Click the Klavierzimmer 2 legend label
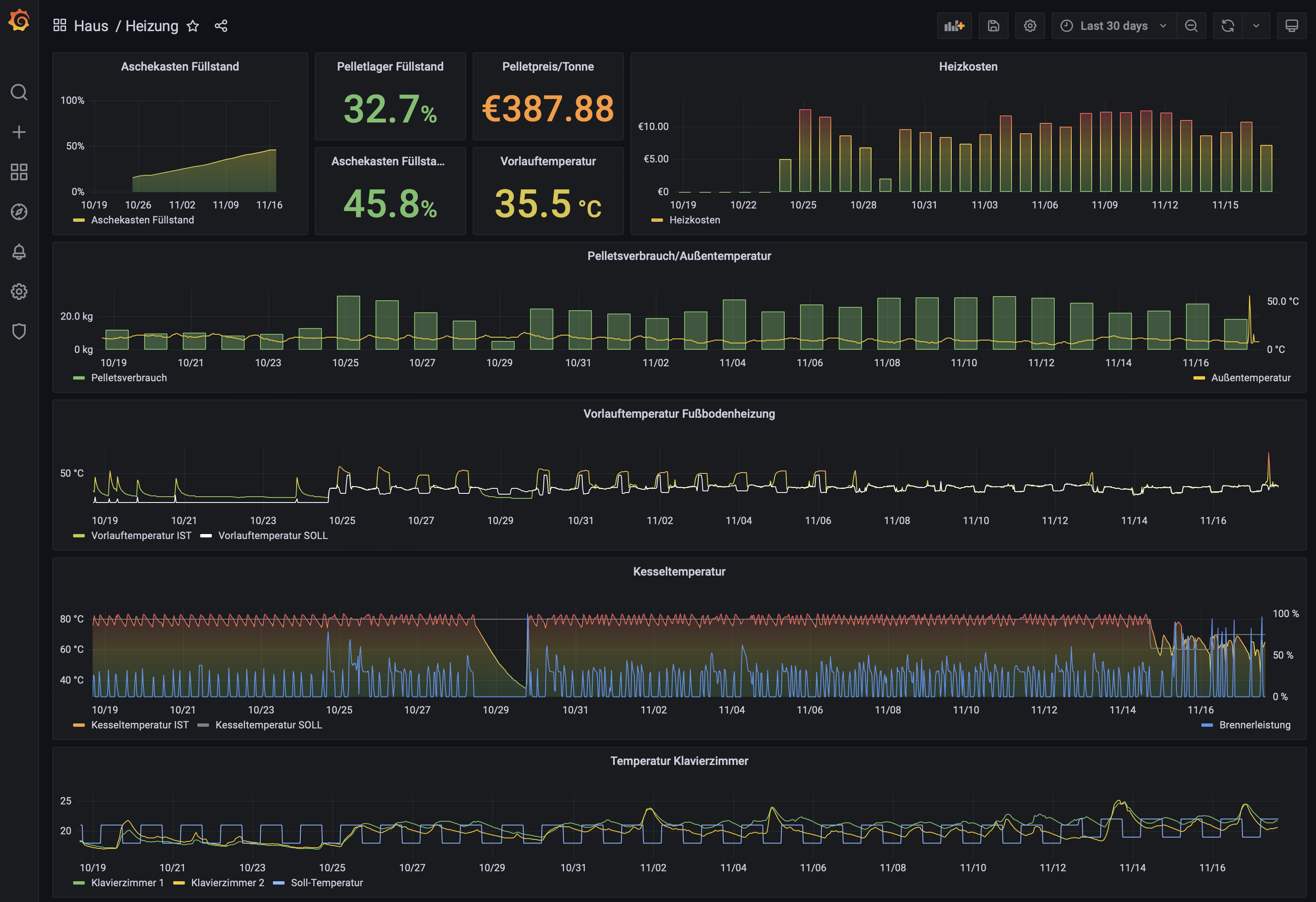This screenshot has height=902, width=1316. pos(228,882)
